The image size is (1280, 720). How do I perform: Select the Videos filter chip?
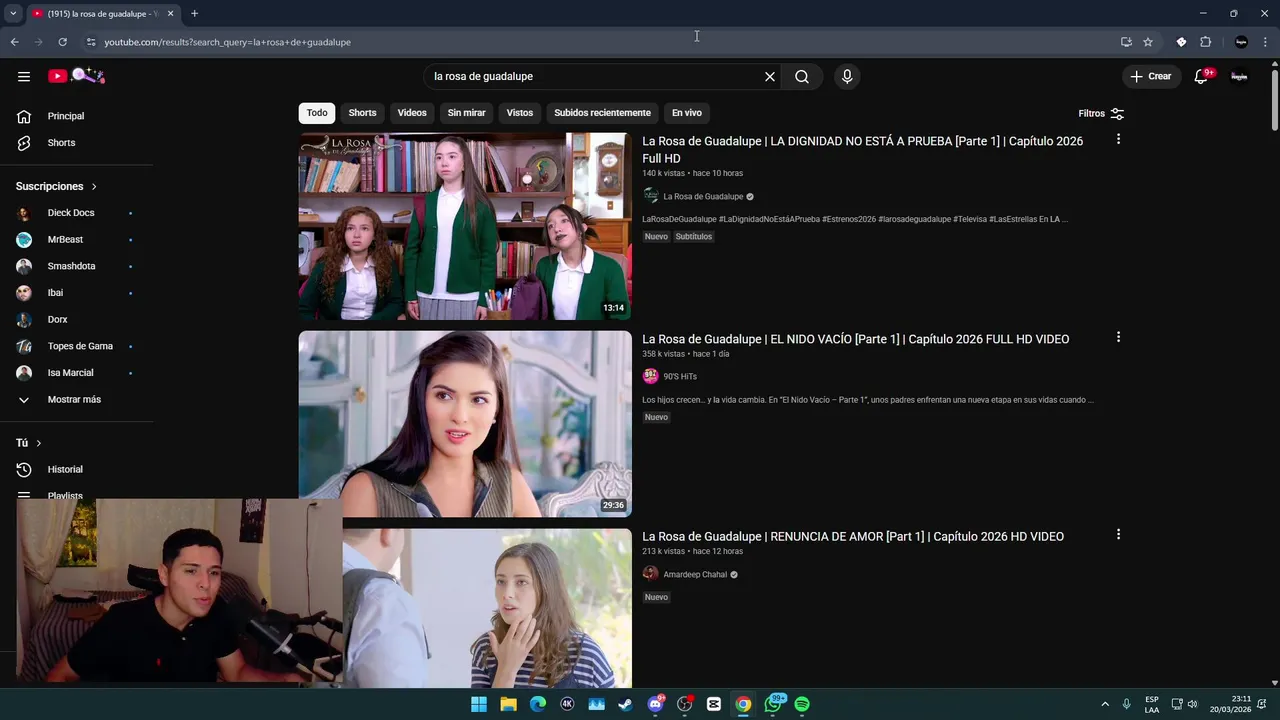tap(412, 113)
